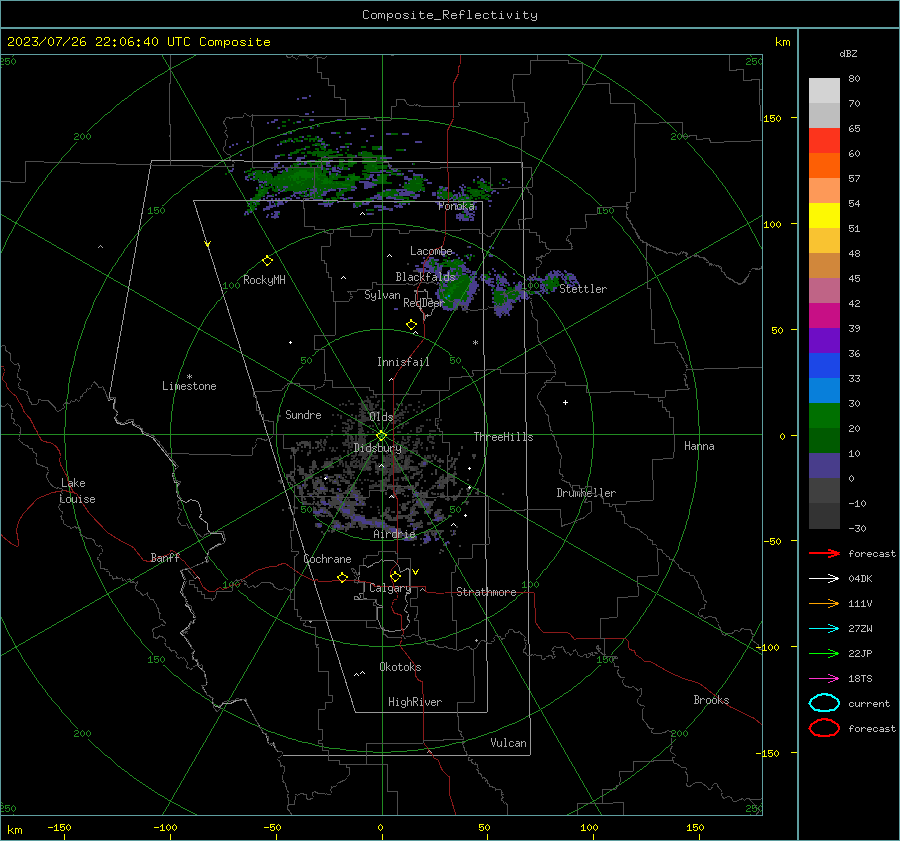Click the Innisfail city label
Viewport: 900px width, 841px height.
403,362
